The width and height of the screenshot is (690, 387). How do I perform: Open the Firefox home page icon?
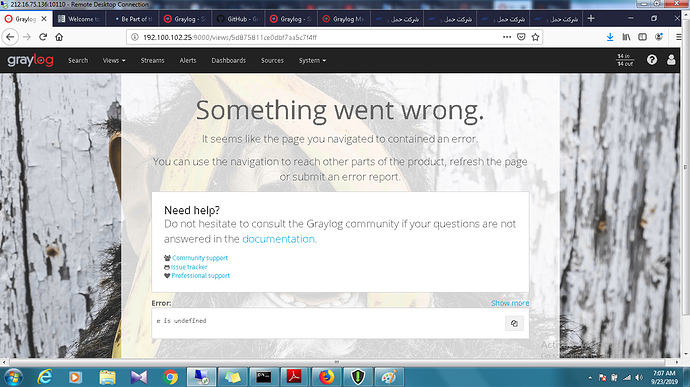(x=59, y=37)
